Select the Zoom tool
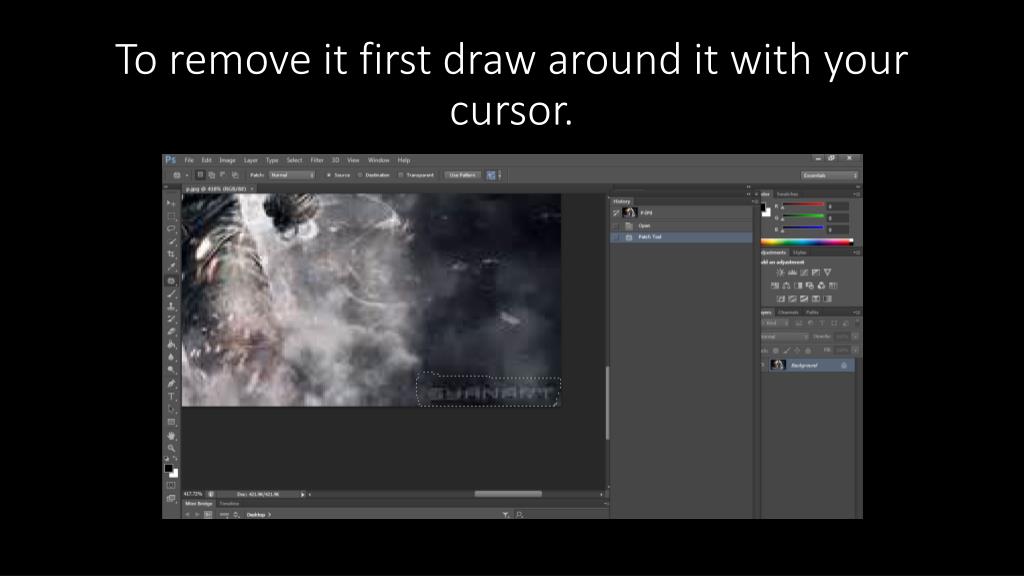 pyautogui.click(x=171, y=449)
